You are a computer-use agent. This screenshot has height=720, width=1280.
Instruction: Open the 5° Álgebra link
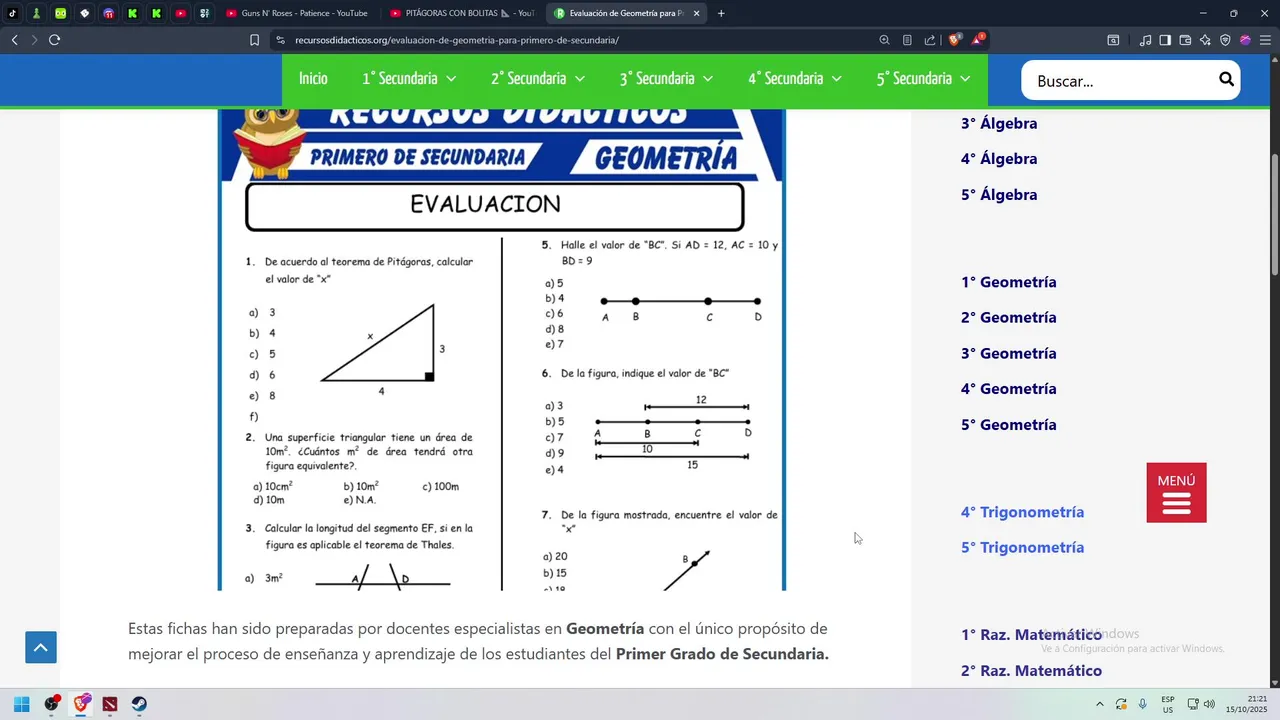999,194
